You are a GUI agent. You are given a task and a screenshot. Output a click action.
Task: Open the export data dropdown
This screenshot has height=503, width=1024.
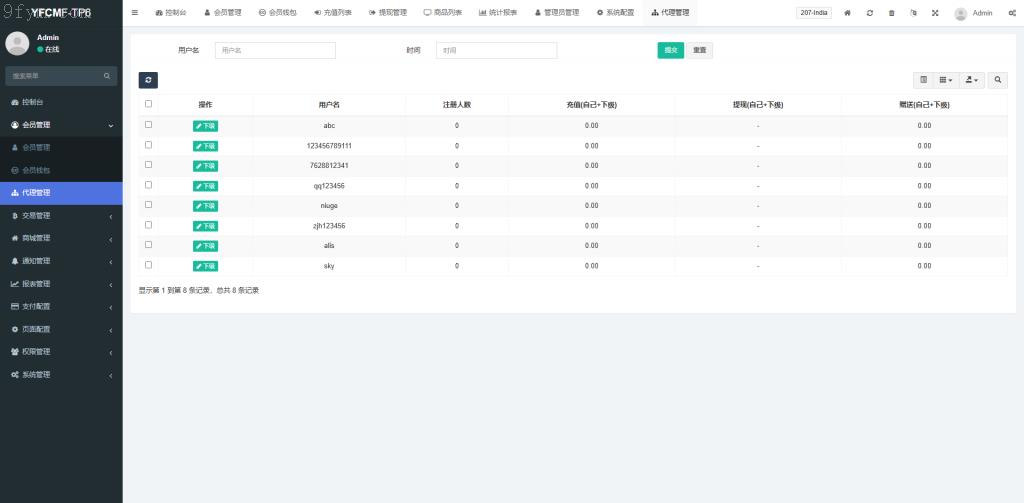pos(972,80)
